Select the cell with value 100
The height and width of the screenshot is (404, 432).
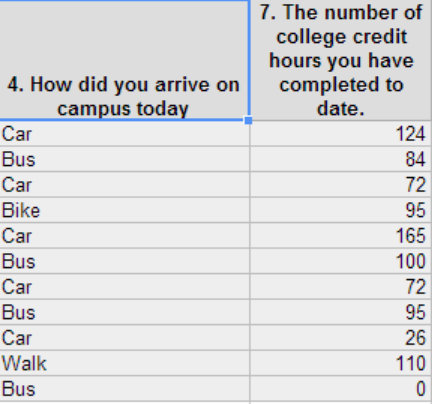pos(341,261)
